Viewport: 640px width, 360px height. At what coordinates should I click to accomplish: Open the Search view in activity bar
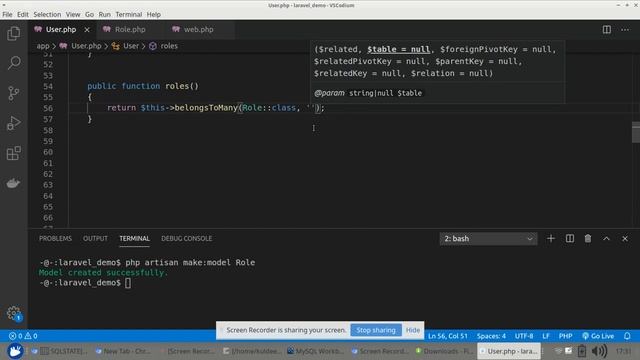click(14, 63)
